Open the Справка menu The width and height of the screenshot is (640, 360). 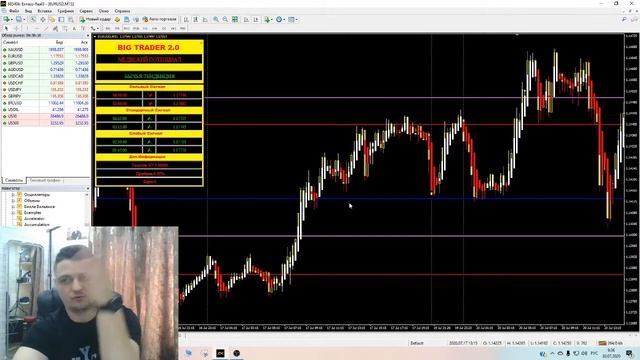coord(122,11)
